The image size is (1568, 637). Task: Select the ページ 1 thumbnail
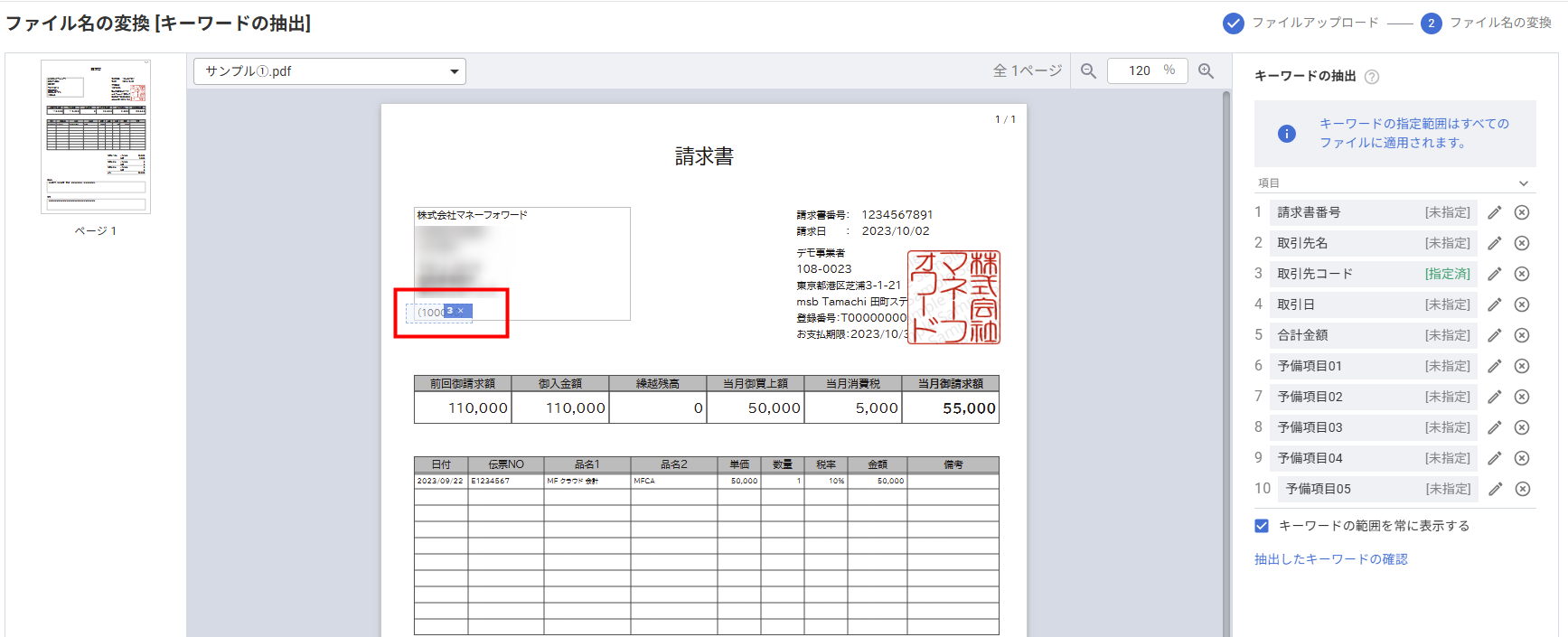pyautogui.click(x=96, y=137)
